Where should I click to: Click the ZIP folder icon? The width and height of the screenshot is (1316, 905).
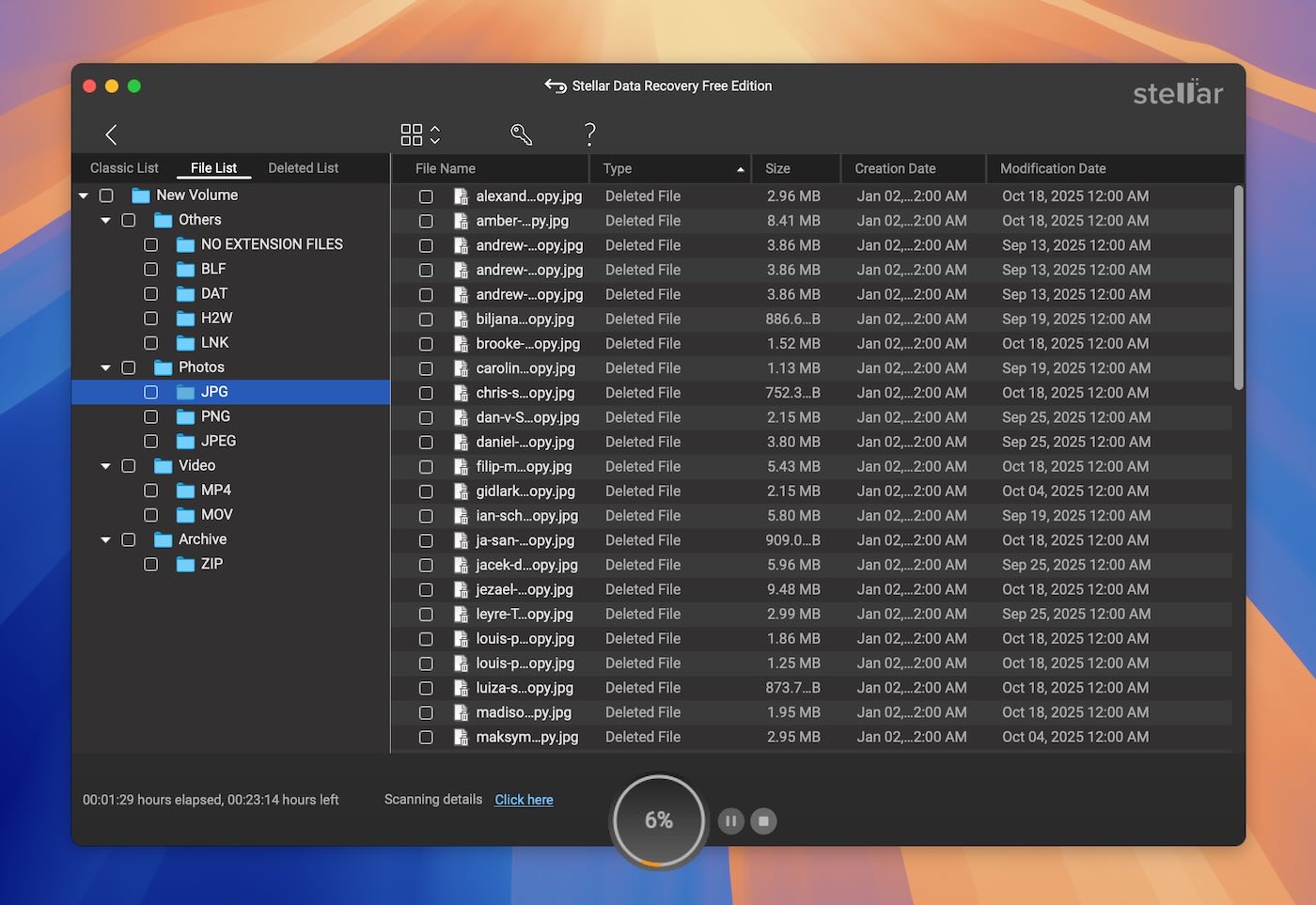coord(185,564)
